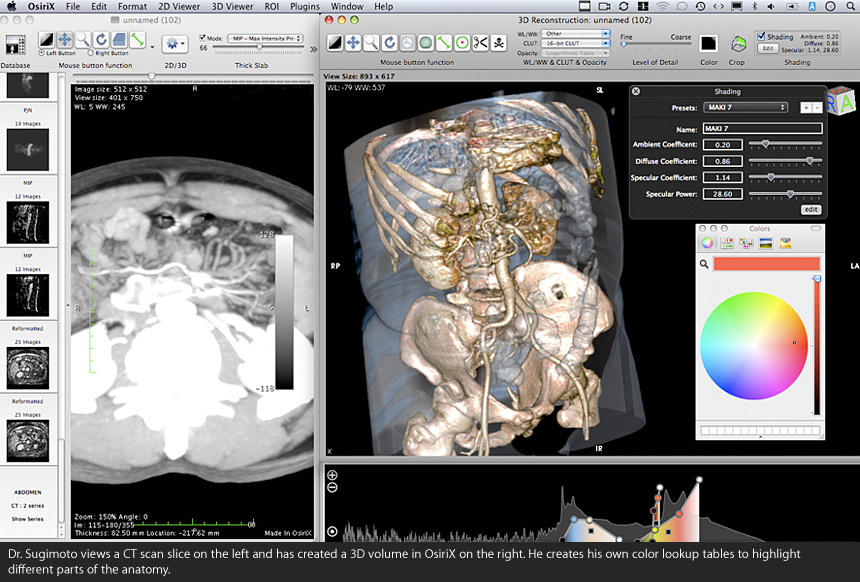Toggle the Shading checkbox

(761, 36)
